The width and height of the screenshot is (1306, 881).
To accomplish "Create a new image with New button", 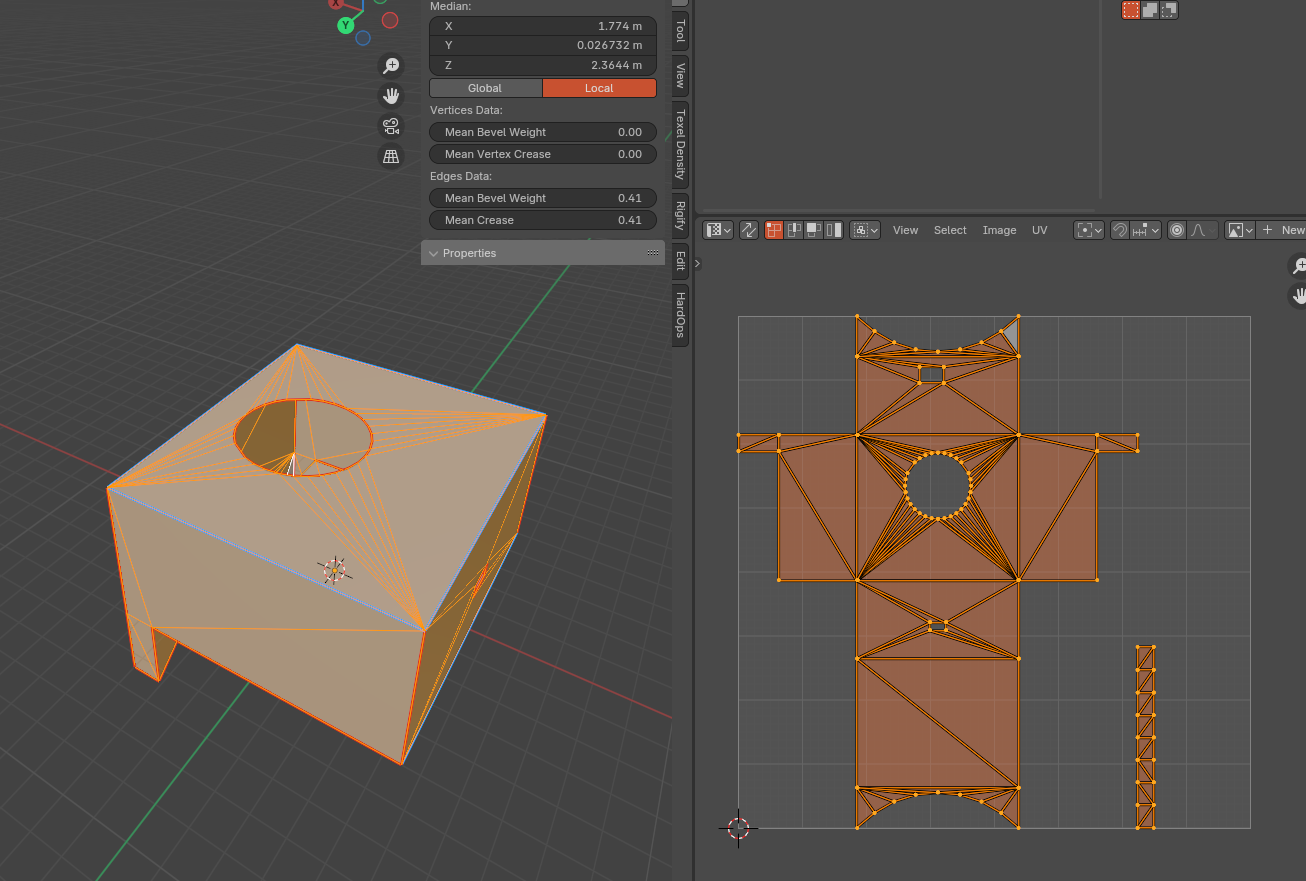I will click(1282, 230).
